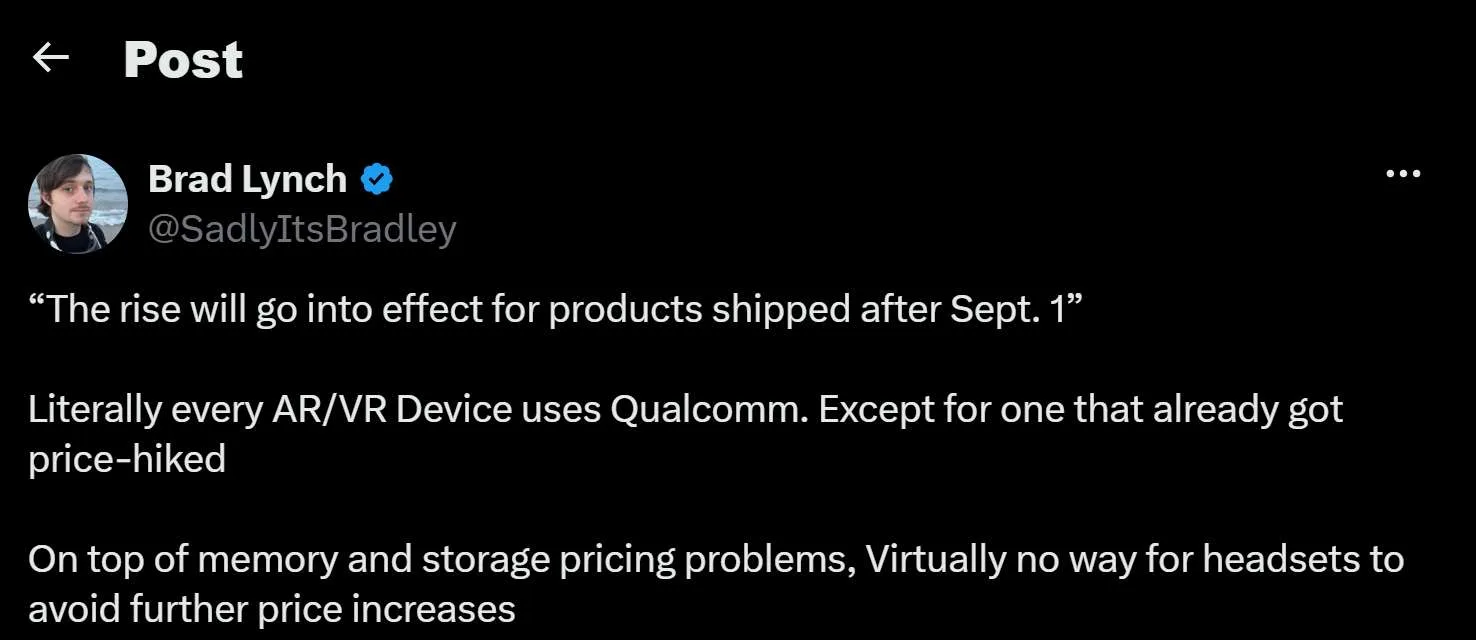Visit the @SadlyItsBradley handle link
The image size is (1476, 640).
(x=302, y=229)
